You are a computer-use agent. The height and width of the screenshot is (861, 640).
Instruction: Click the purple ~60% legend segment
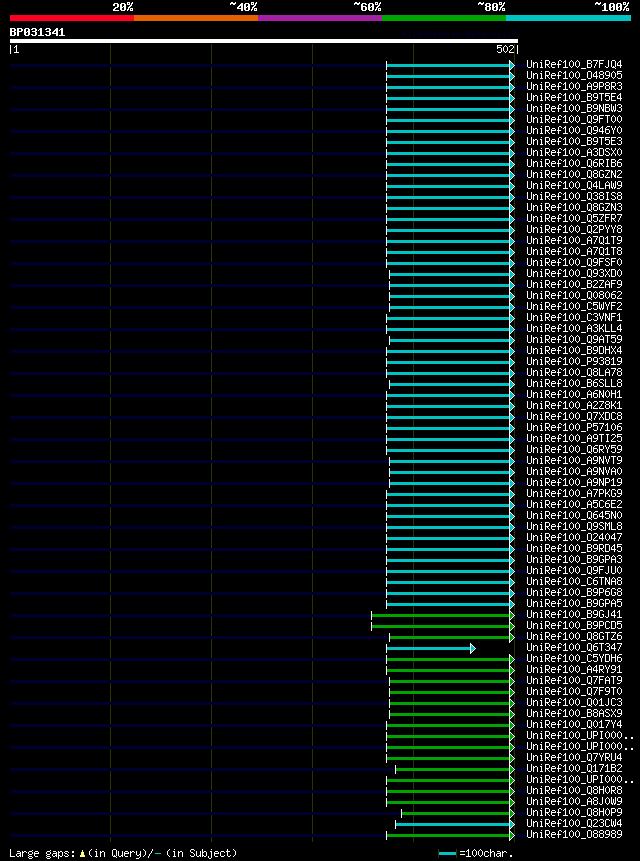[x=320, y=18]
